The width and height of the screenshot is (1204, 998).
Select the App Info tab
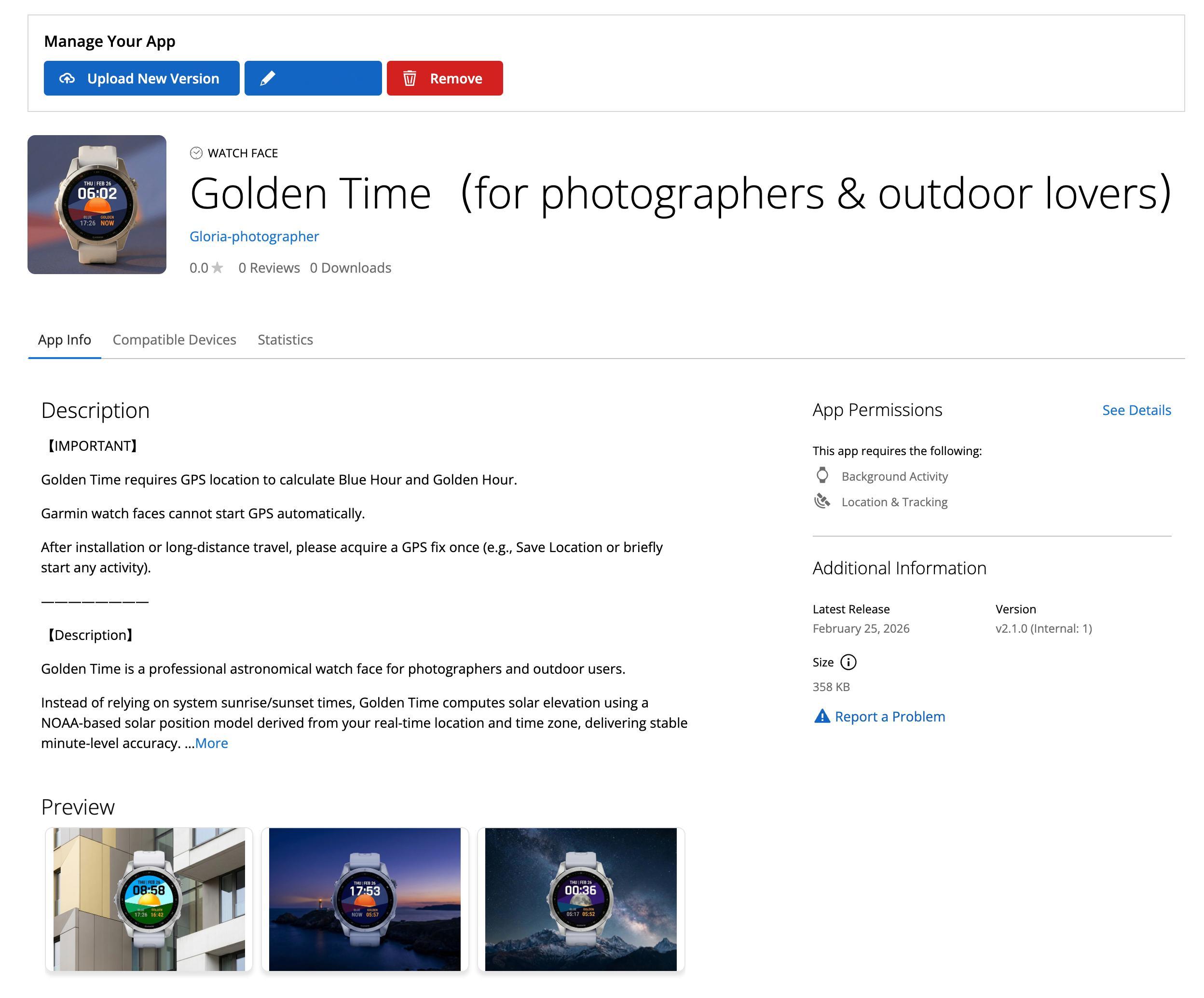point(64,340)
